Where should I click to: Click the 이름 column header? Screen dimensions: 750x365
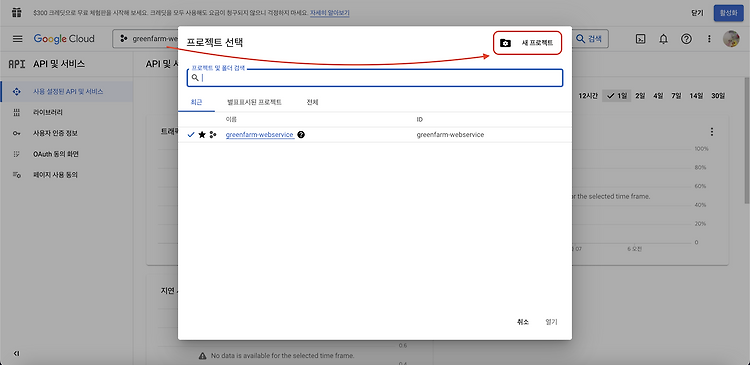231,119
